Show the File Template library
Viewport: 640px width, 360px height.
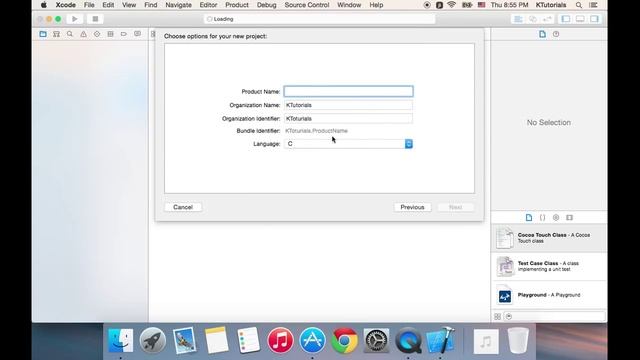[x=529, y=218]
